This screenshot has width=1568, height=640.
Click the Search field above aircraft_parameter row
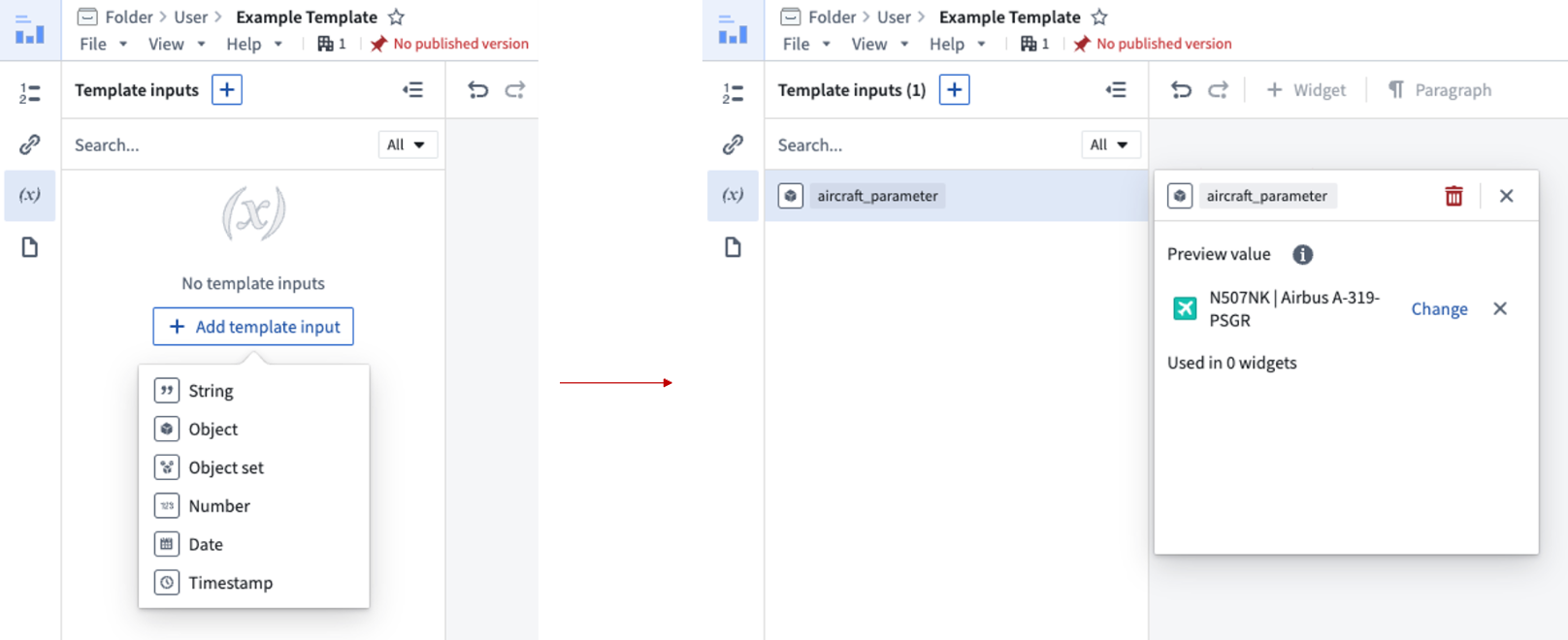point(925,144)
